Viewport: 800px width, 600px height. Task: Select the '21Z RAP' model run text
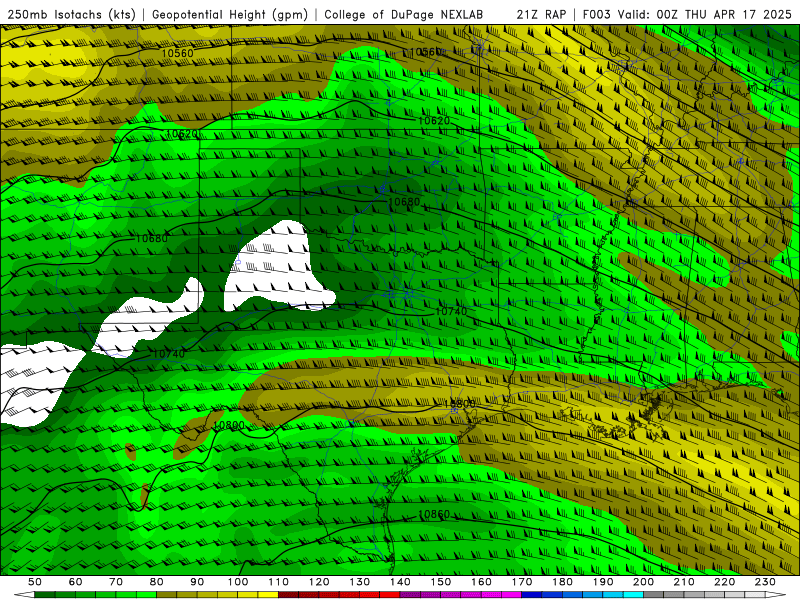541,14
